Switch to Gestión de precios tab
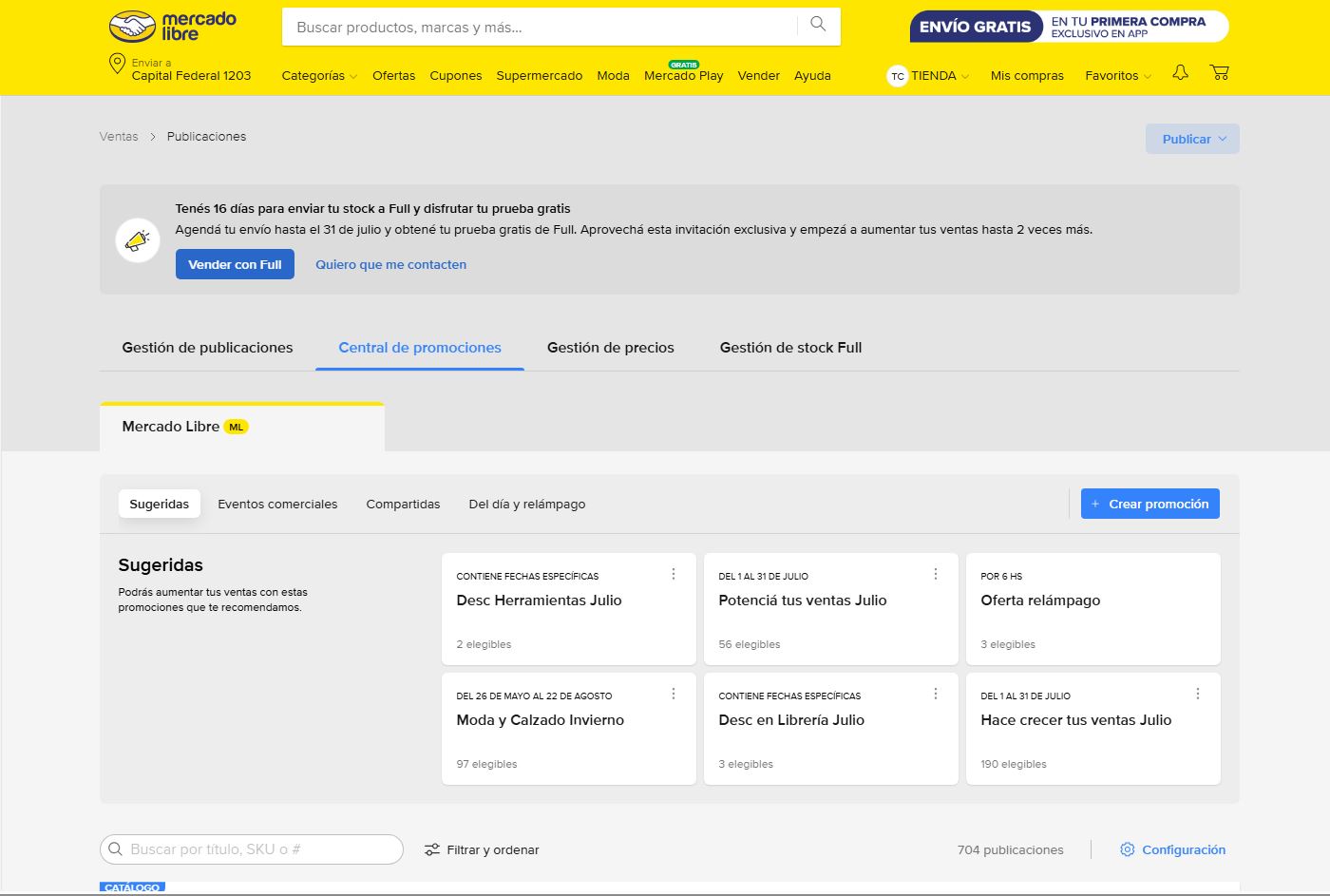Image resolution: width=1330 pixels, height=896 pixels. pos(610,348)
